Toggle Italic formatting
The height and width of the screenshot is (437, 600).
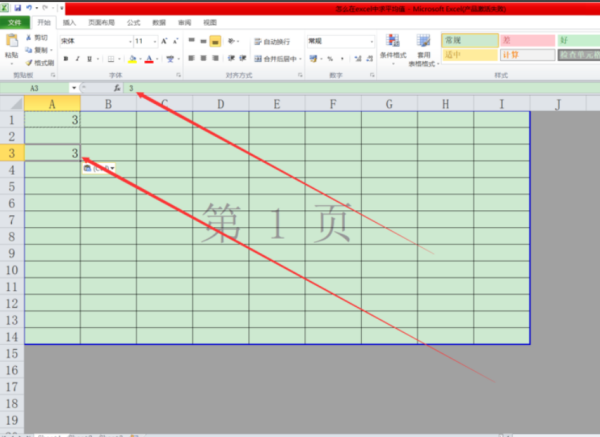[x=78, y=59]
